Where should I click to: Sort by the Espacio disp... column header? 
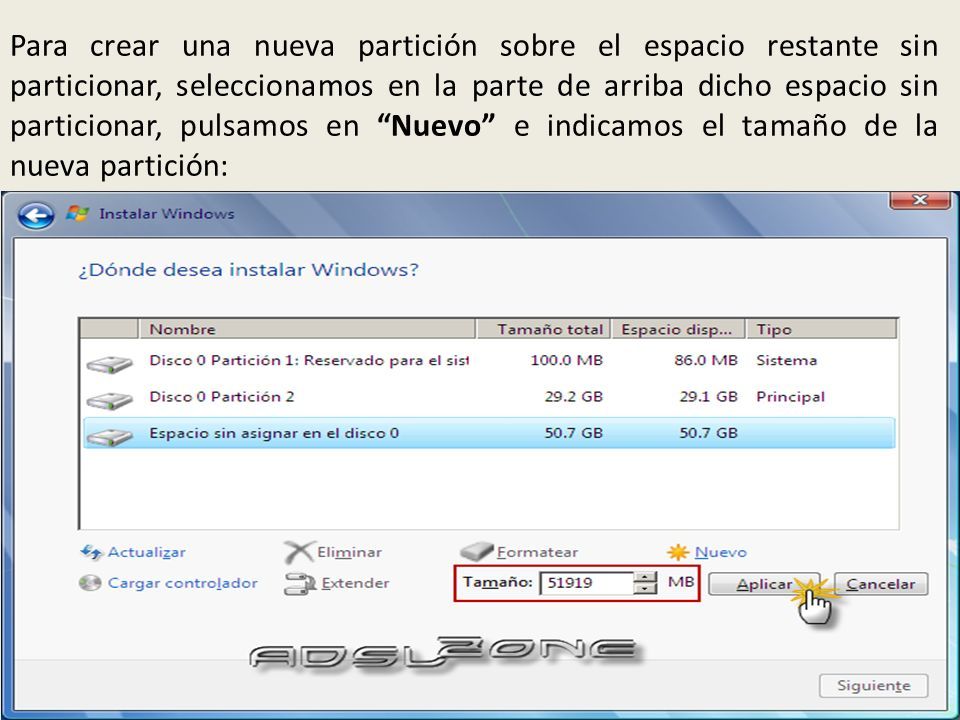click(678, 329)
